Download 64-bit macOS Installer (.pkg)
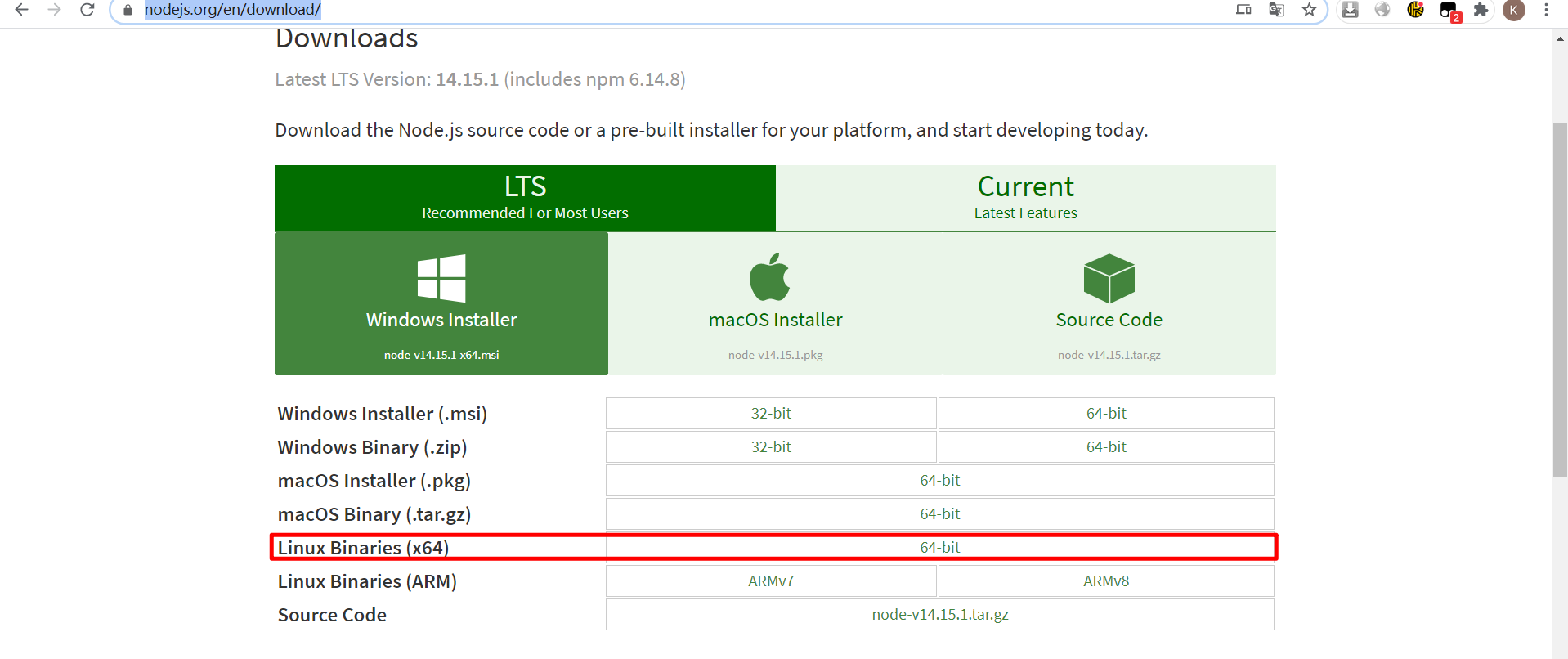Image resolution: width=1568 pixels, height=659 pixels. click(940, 481)
